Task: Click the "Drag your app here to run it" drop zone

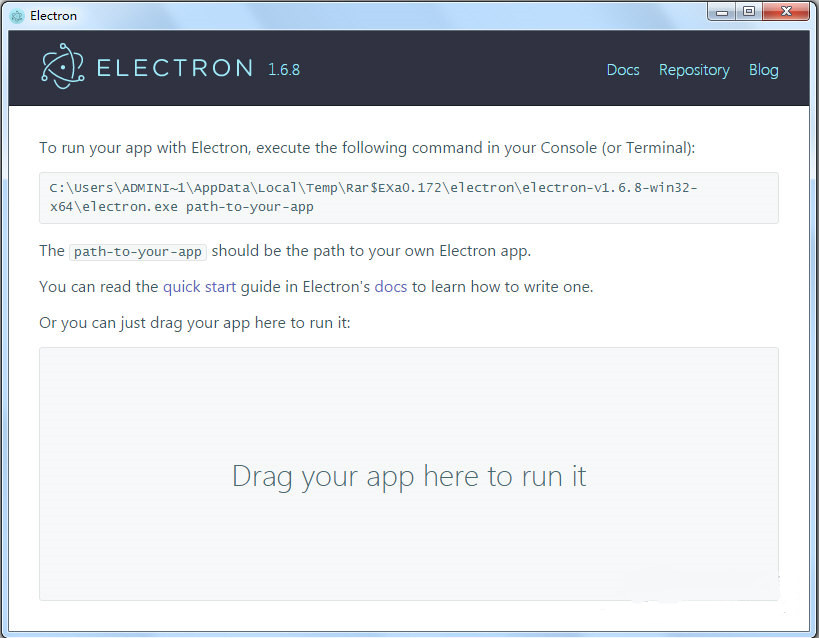Action: pyautogui.click(x=408, y=474)
